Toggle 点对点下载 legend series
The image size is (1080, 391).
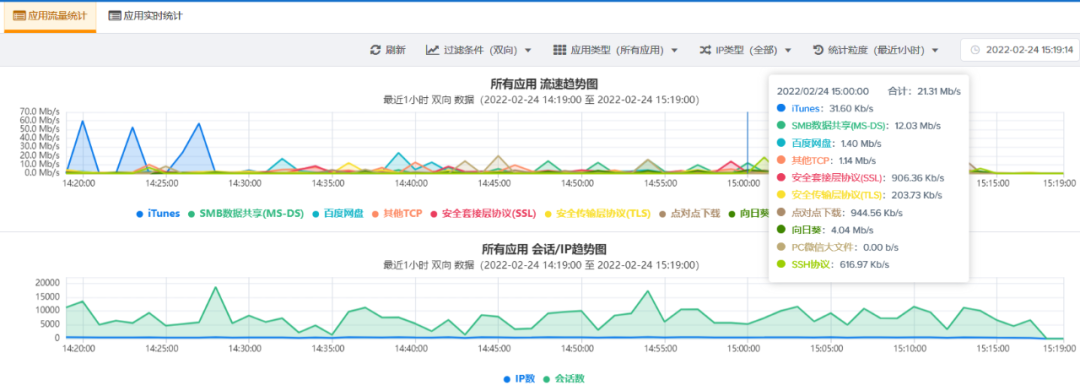coord(689,213)
